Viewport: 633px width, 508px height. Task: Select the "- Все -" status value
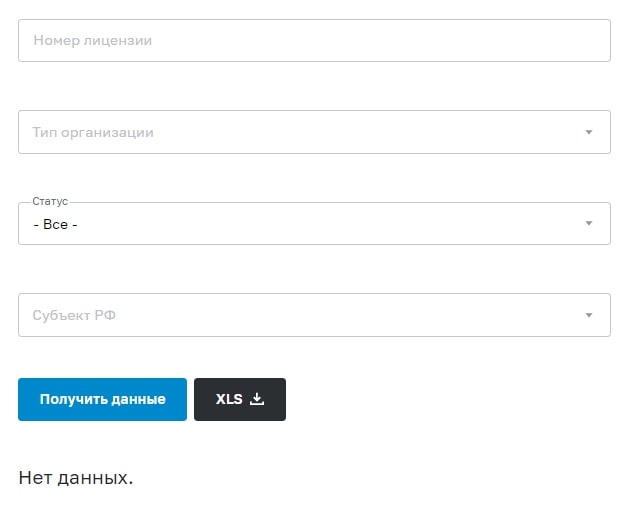[55, 224]
